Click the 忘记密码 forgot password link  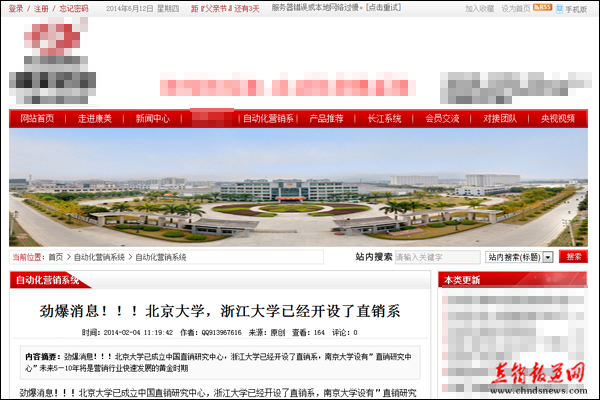pos(74,8)
